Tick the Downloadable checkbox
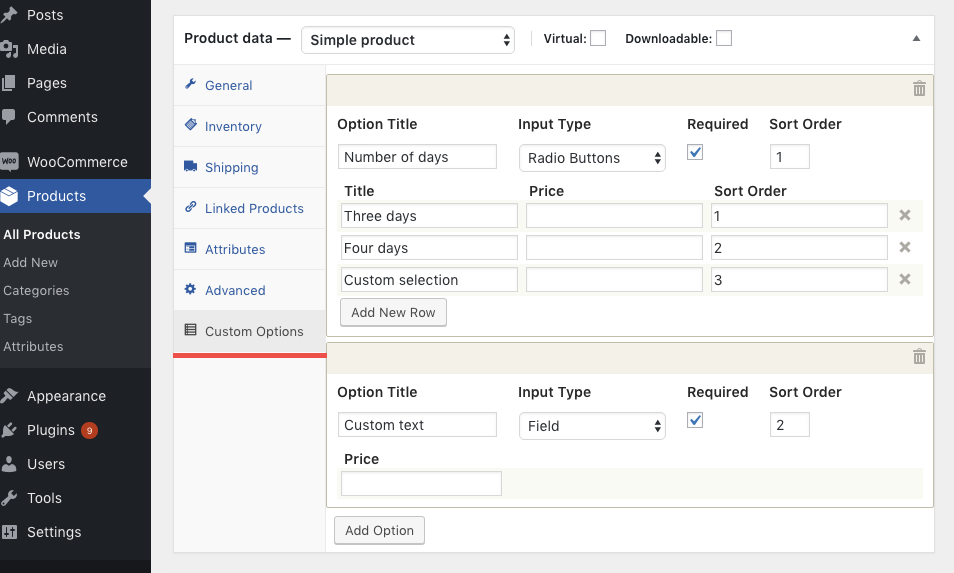954x573 pixels. 724,39
